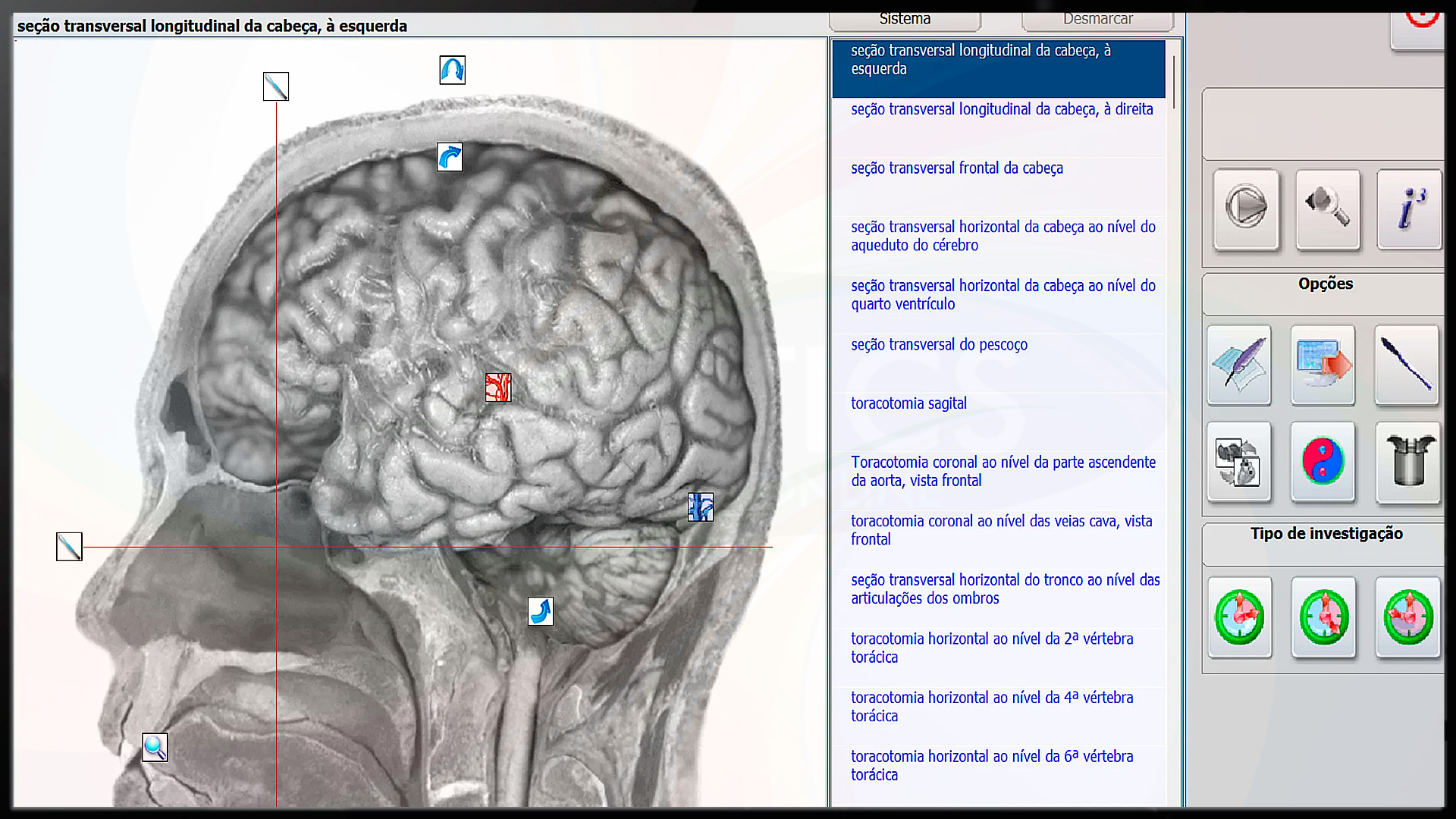Image resolution: width=1456 pixels, height=819 pixels.
Task: Select the middle green clock investigation type
Action: pos(1324,617)
